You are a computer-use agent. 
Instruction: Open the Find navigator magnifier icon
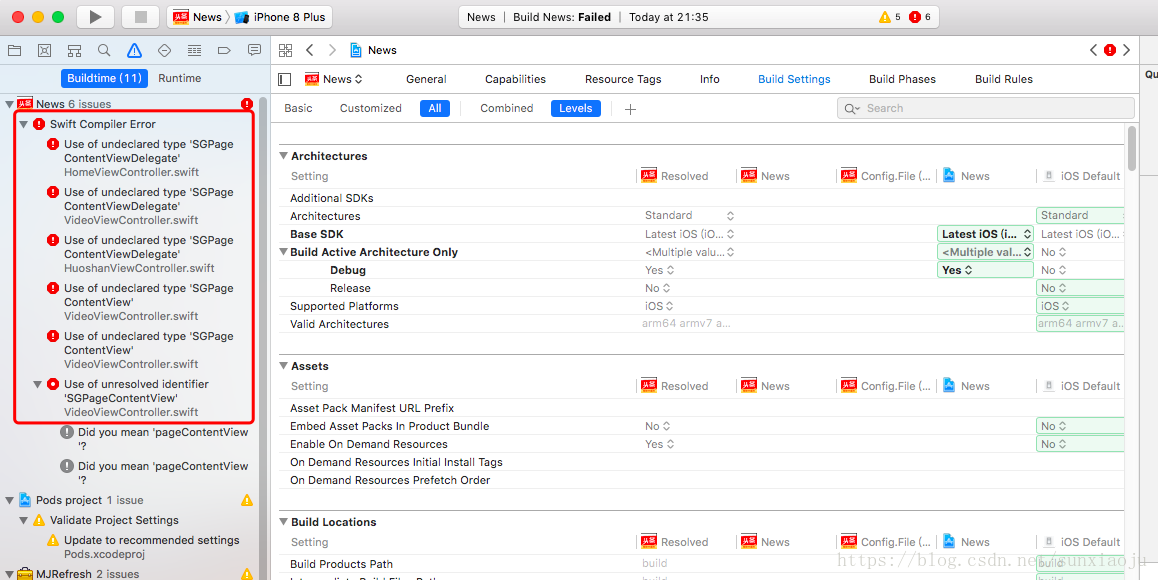coord(104,50)
